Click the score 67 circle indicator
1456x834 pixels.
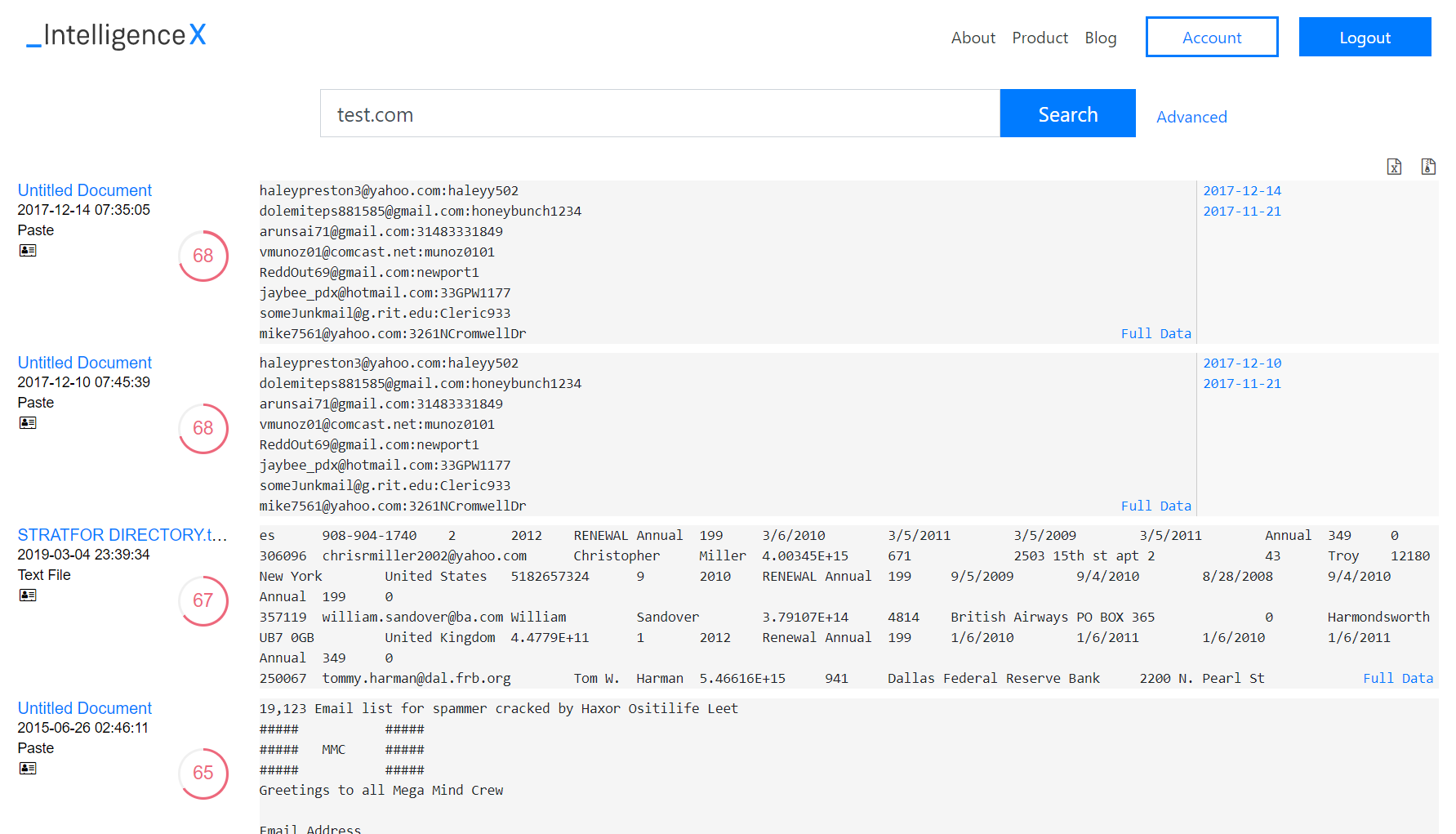203,600
